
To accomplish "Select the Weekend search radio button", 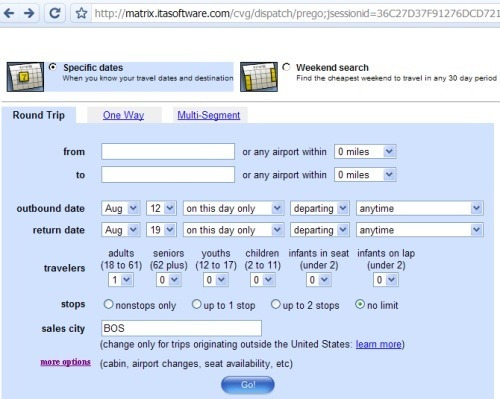I will [286, 67].
